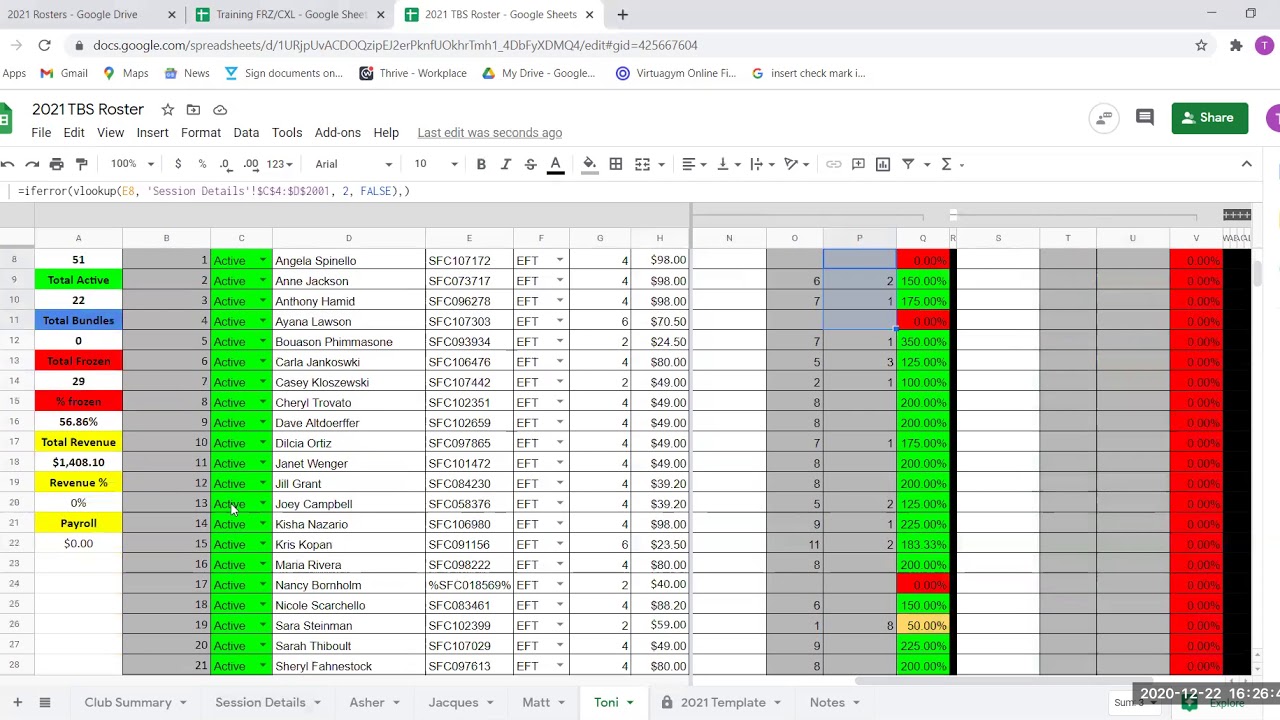Star the 2021 TBS Roster document
1280x720 pixels.
coord(168,109)
